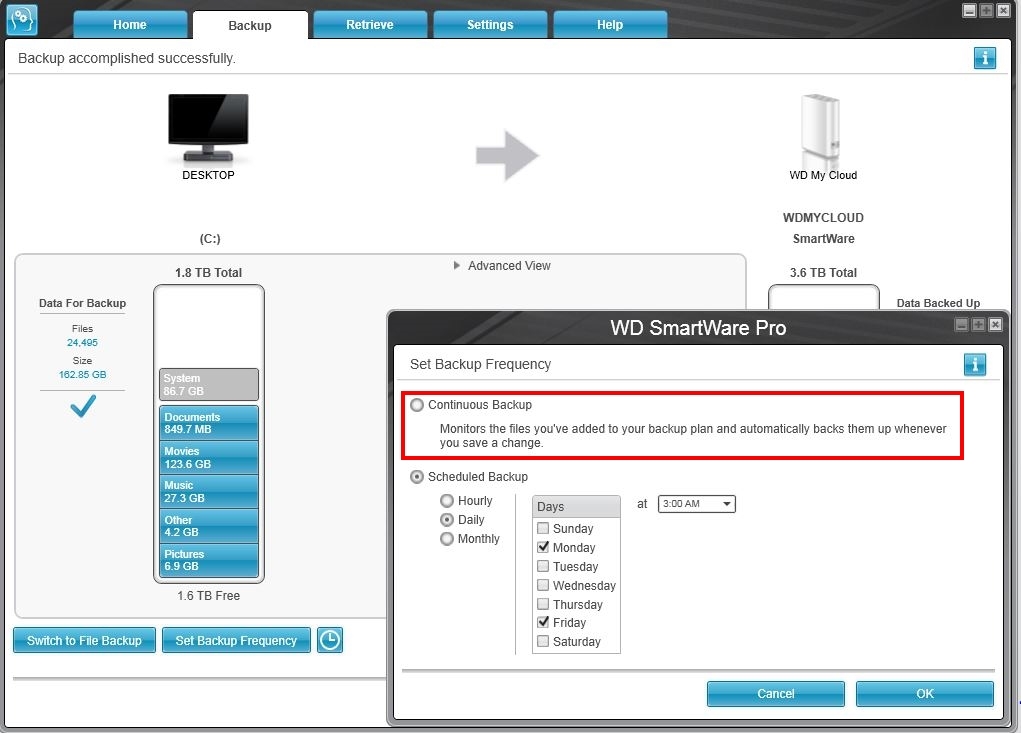Click the 1.8 TB Total label

coord(208,273)
